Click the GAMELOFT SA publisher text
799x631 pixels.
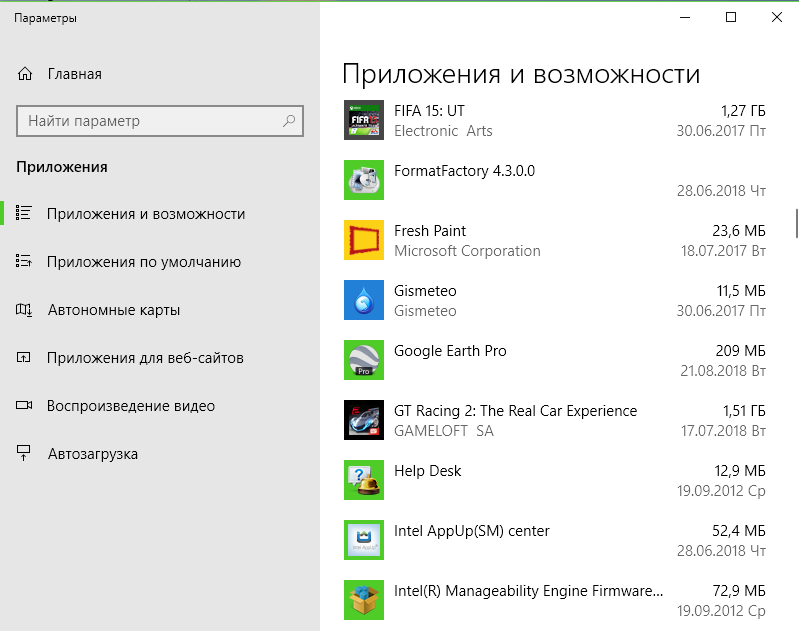(x=443, y=431)
